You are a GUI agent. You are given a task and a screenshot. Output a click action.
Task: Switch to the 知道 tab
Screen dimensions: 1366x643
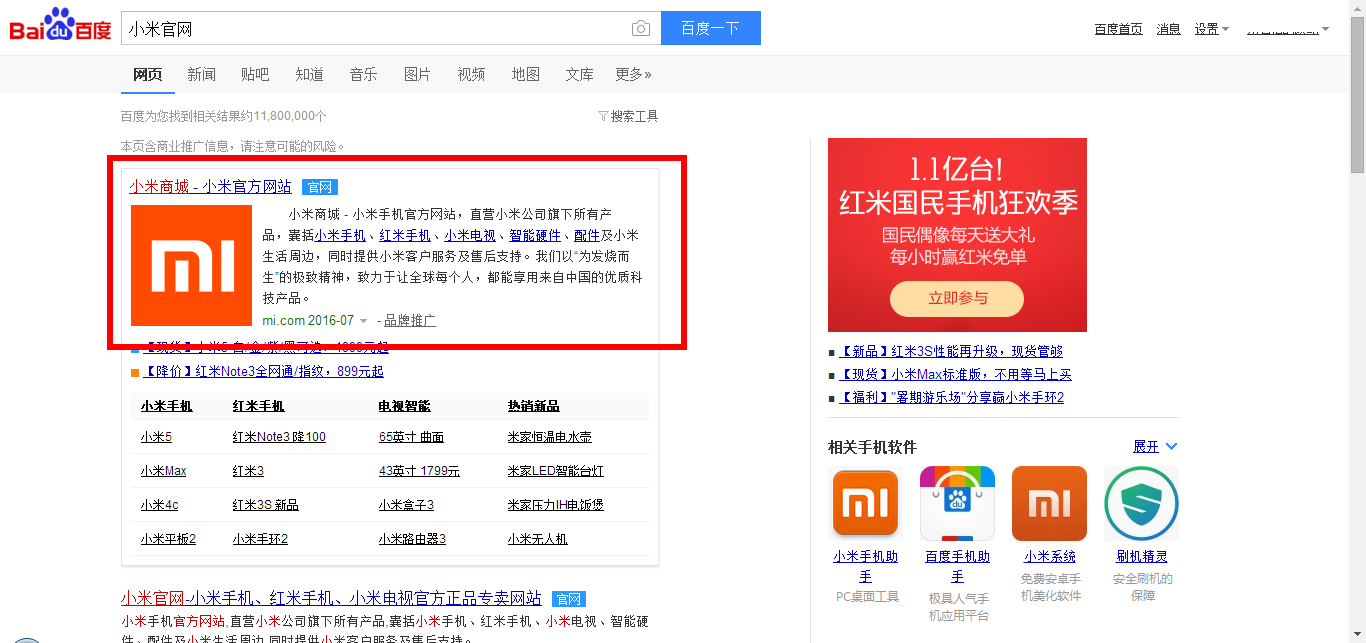pyautogui.click(x=309, y=74)
